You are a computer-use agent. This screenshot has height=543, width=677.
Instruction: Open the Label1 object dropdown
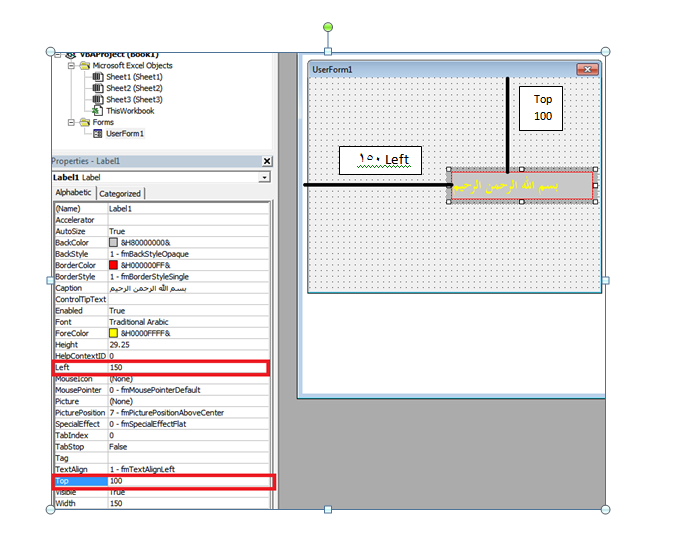[264, 177]
